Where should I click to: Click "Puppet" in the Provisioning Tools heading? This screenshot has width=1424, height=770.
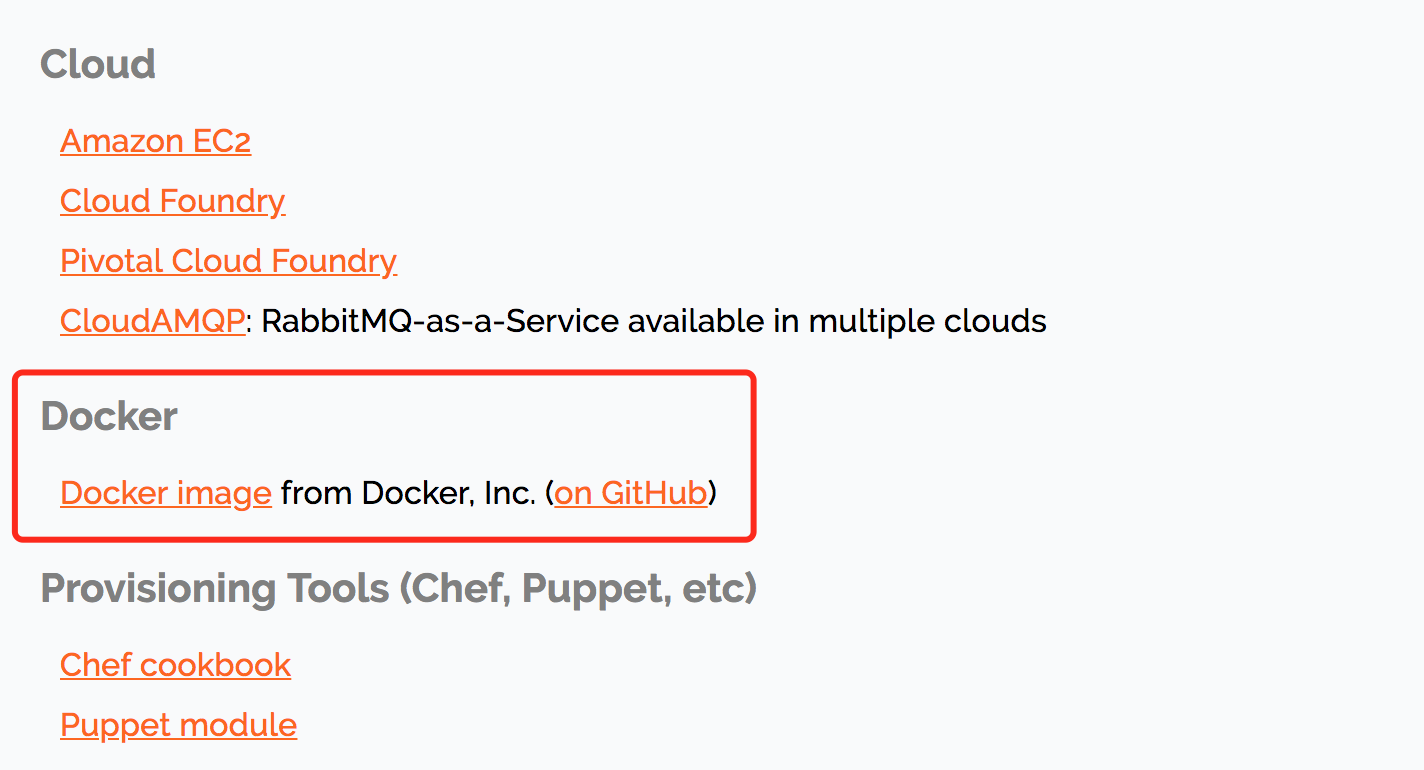[x=594, y=588]
